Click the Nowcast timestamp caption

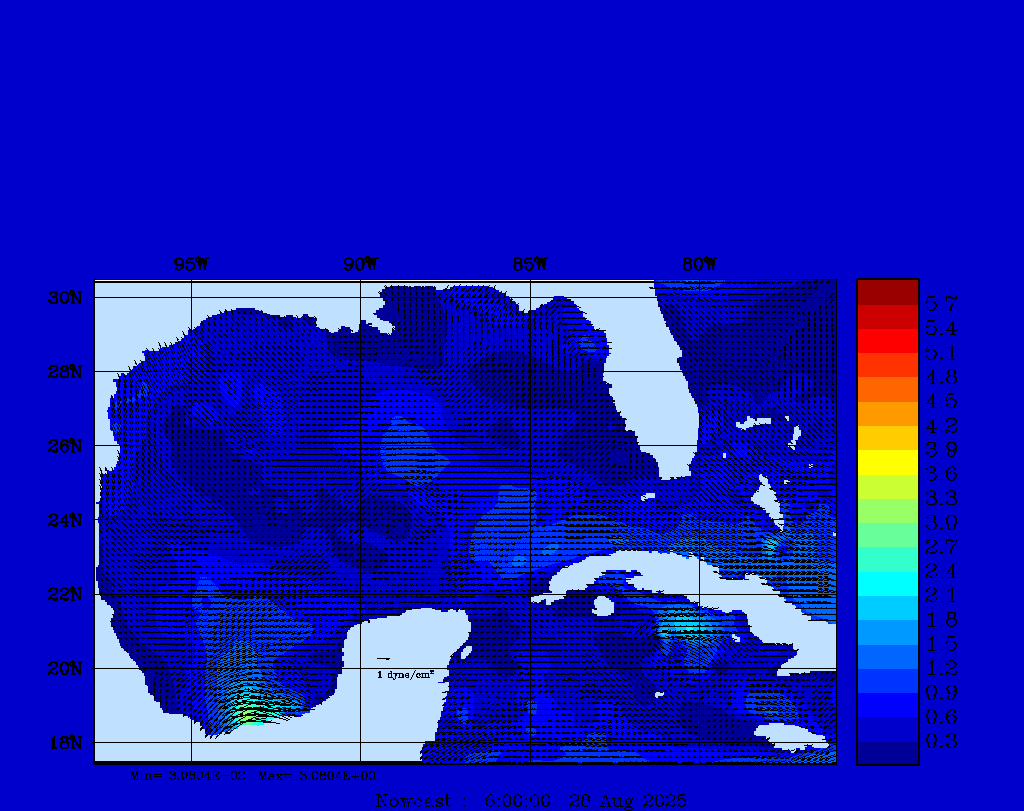[x=530, y=801]
